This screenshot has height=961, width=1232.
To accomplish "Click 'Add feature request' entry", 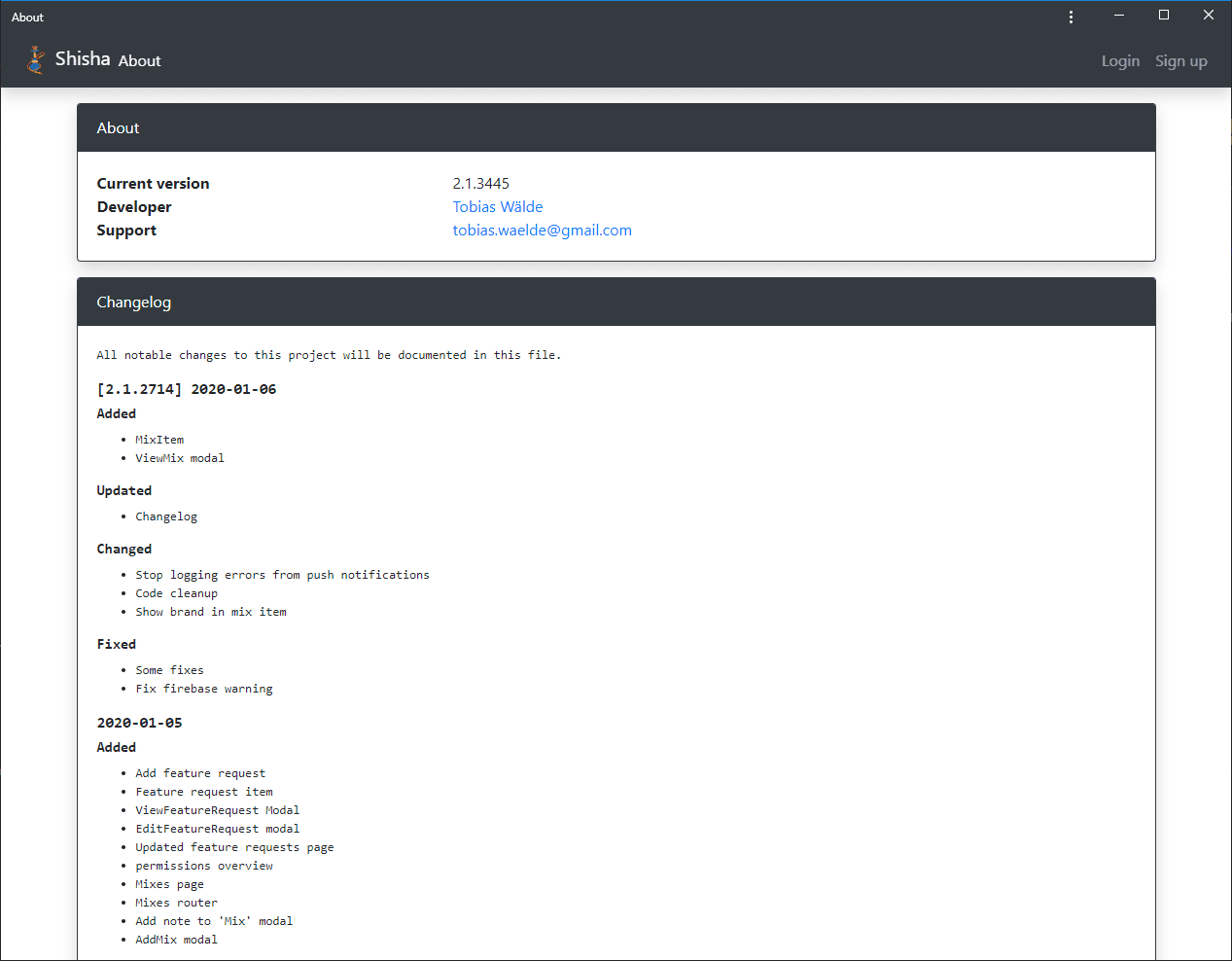I will pyautogui.click(x=200, y=773).
